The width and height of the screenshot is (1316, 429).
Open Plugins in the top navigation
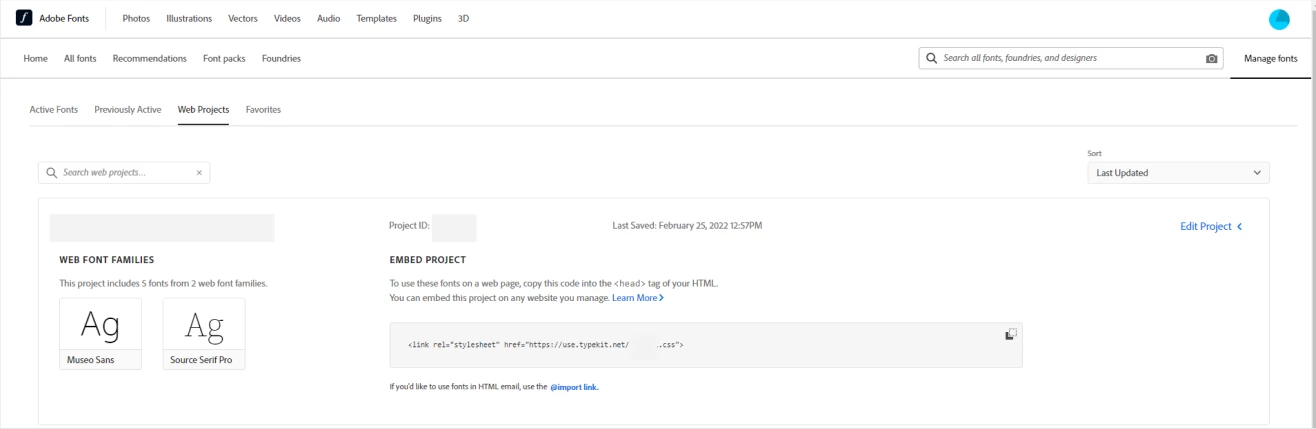point(427,19)
